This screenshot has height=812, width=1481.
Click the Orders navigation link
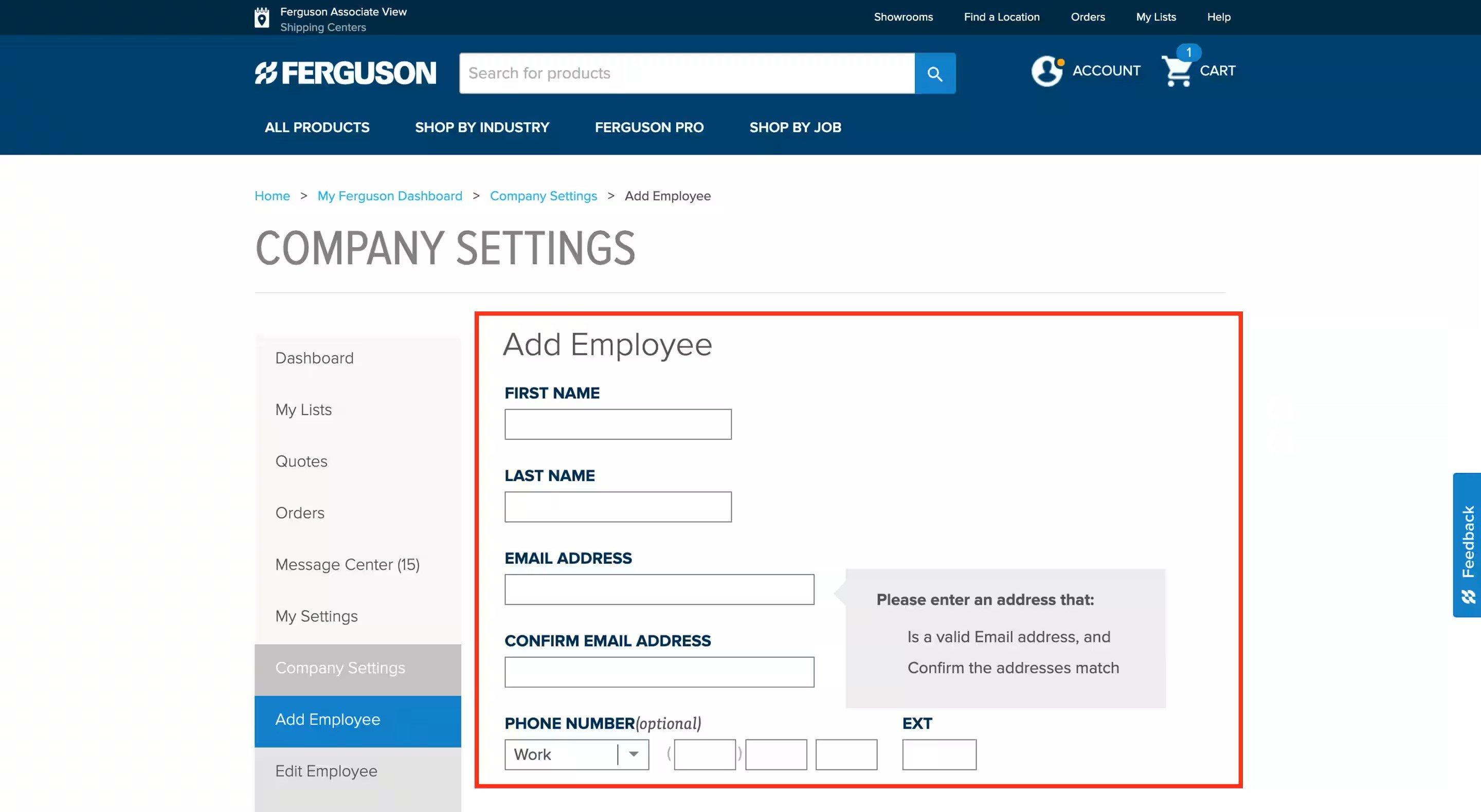[1088, 17]
